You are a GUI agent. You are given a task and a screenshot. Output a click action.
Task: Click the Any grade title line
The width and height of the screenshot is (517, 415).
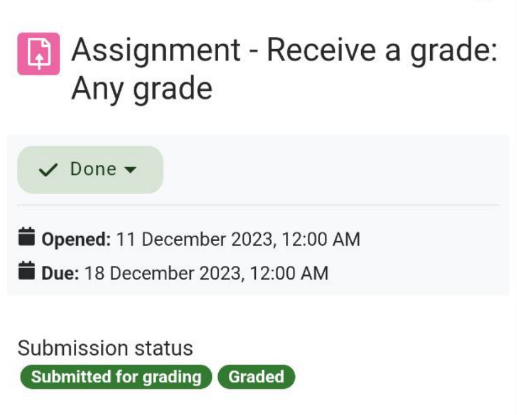[142, 88]
